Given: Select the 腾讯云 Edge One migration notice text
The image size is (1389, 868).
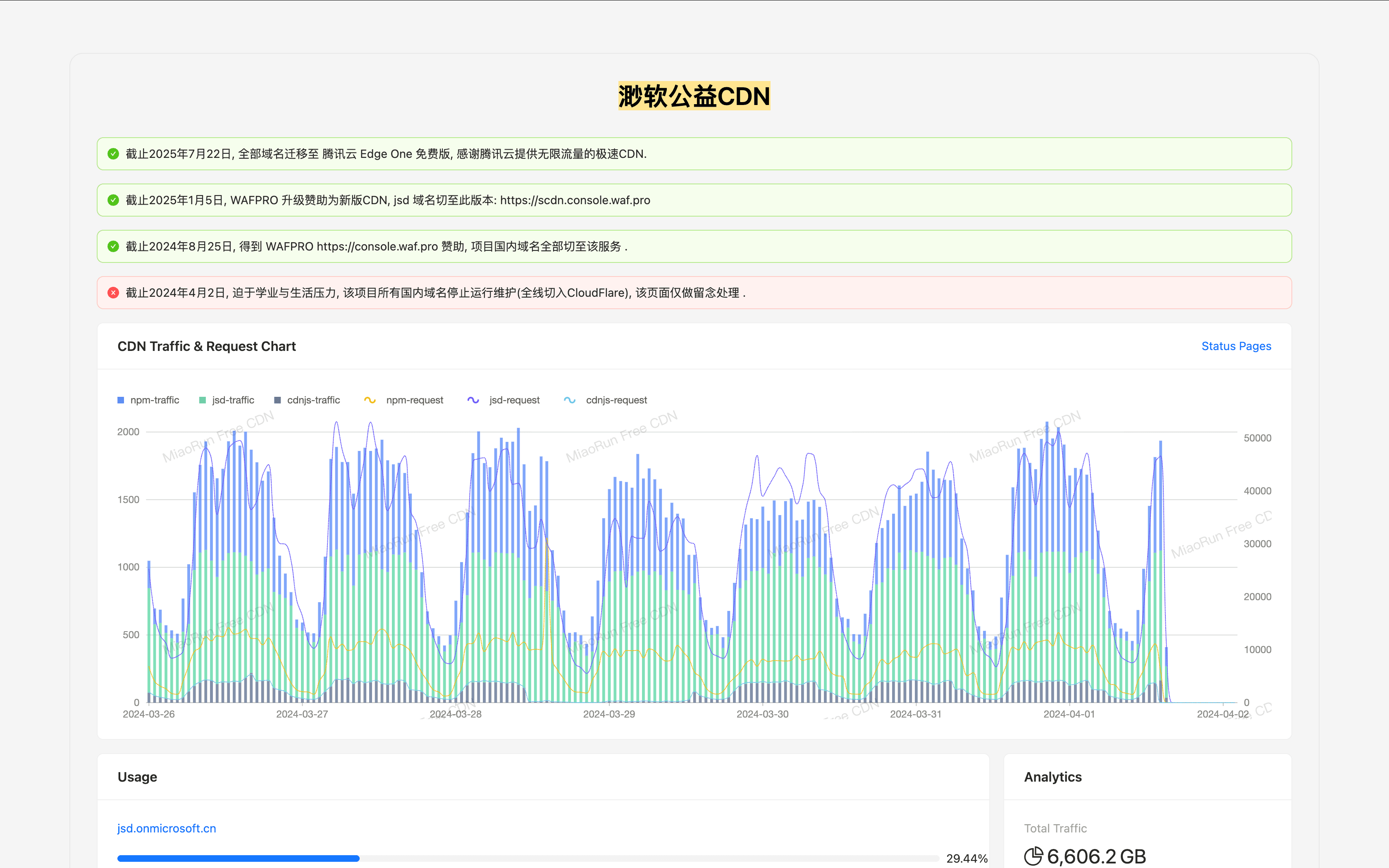Looking at the screenshot, I should point(386,154).
